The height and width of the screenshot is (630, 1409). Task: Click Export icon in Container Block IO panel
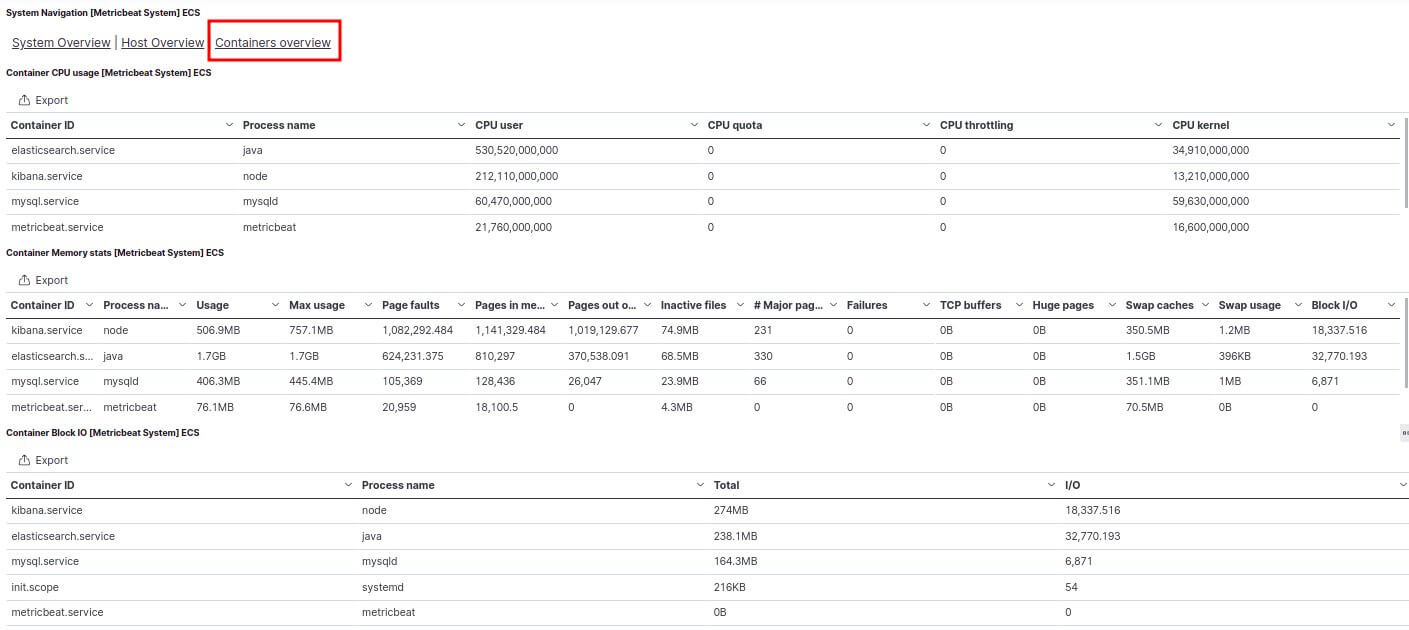[25, 460]
